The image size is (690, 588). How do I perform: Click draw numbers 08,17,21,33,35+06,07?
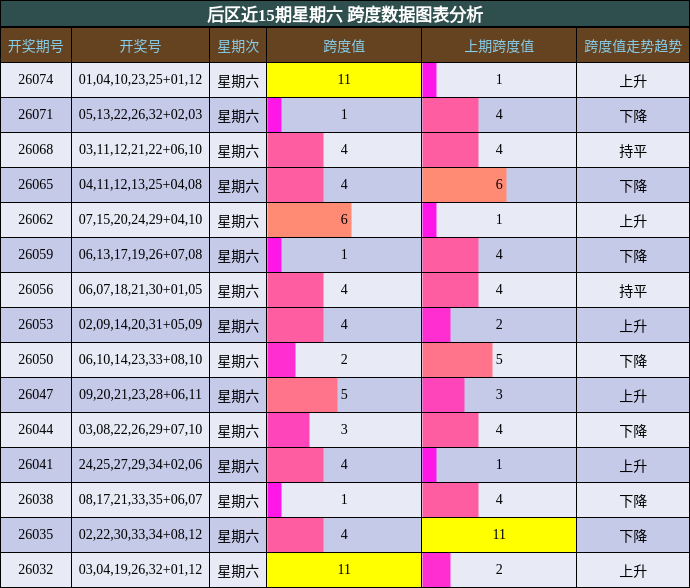click(140, 500)
